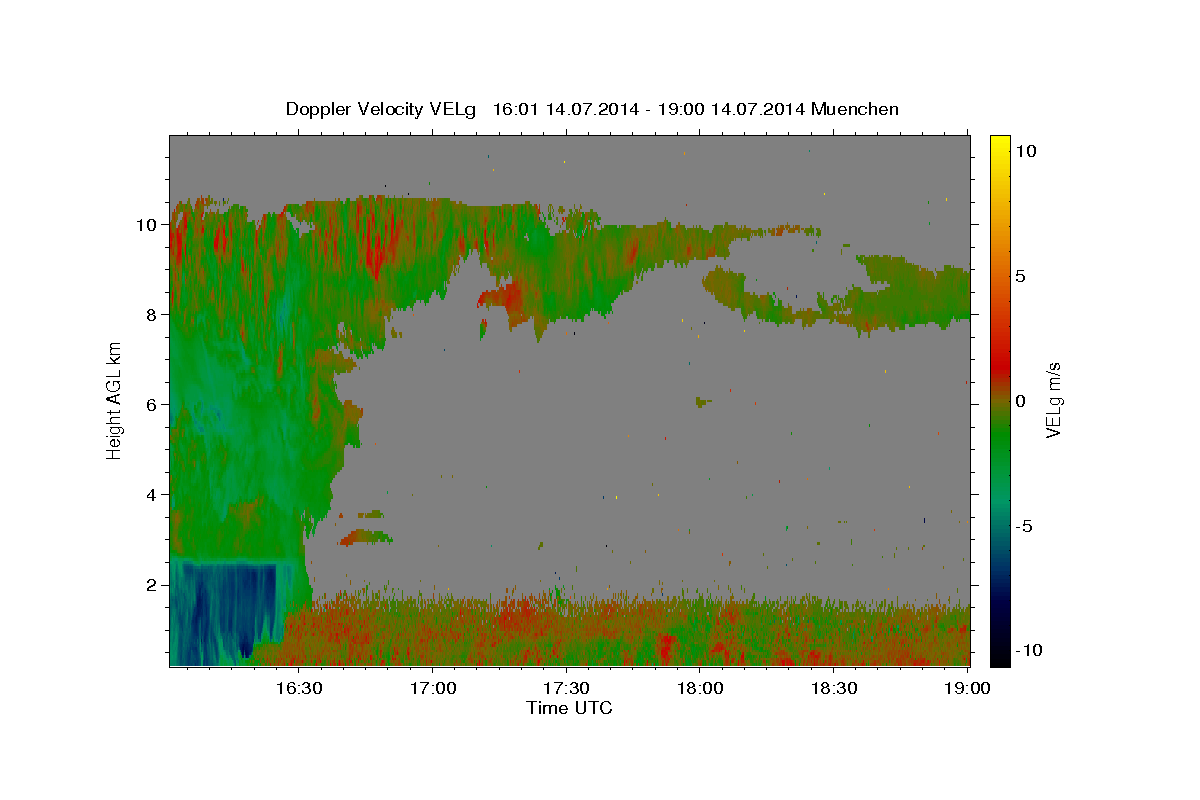Viewport: 1200px width, 800px height.
Task: Click the colorbar label '-10'
Action: (1028, 651)
